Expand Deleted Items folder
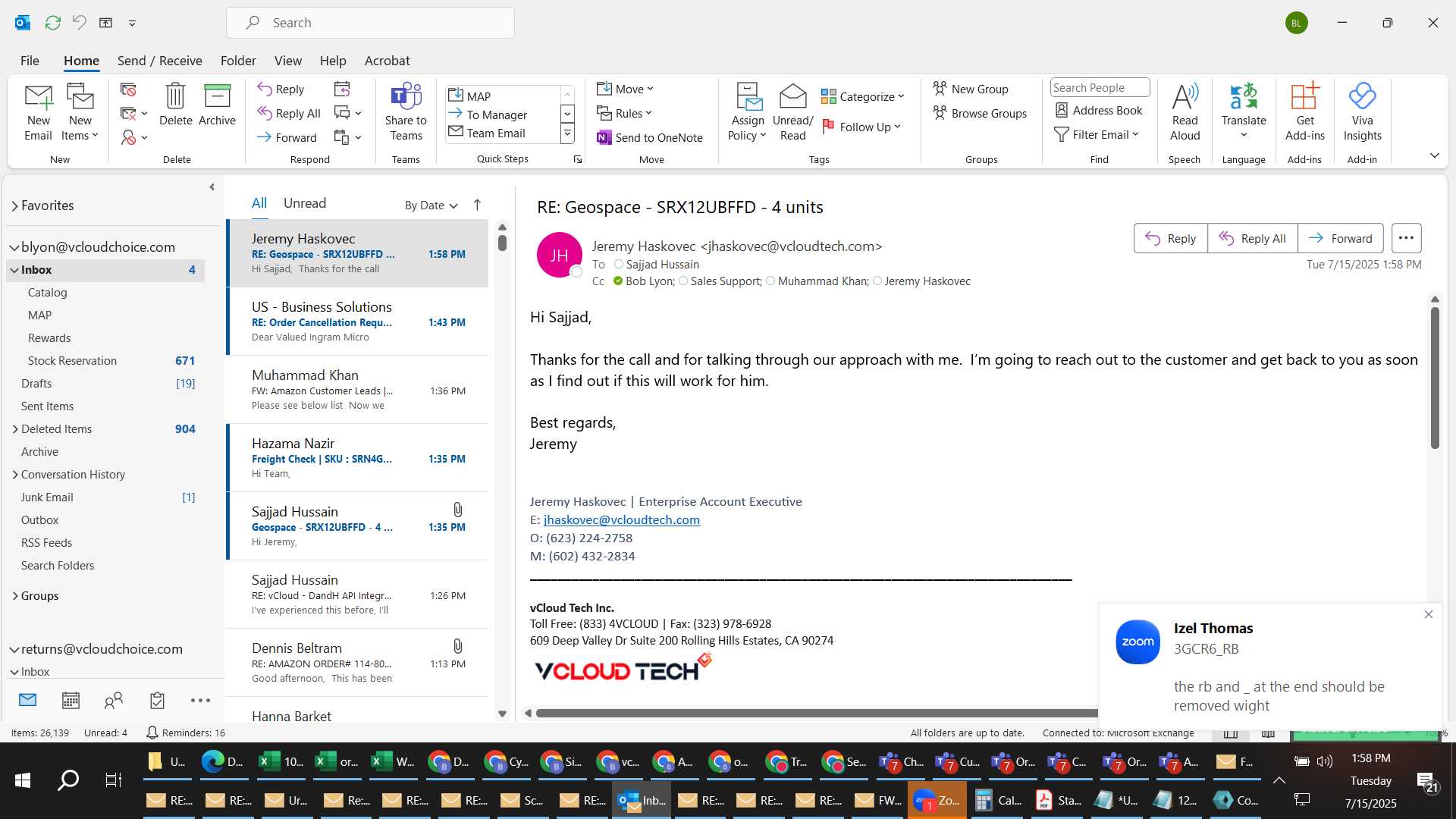The width and height of the screenshot is (1456, 819). (x=14, y=429)
